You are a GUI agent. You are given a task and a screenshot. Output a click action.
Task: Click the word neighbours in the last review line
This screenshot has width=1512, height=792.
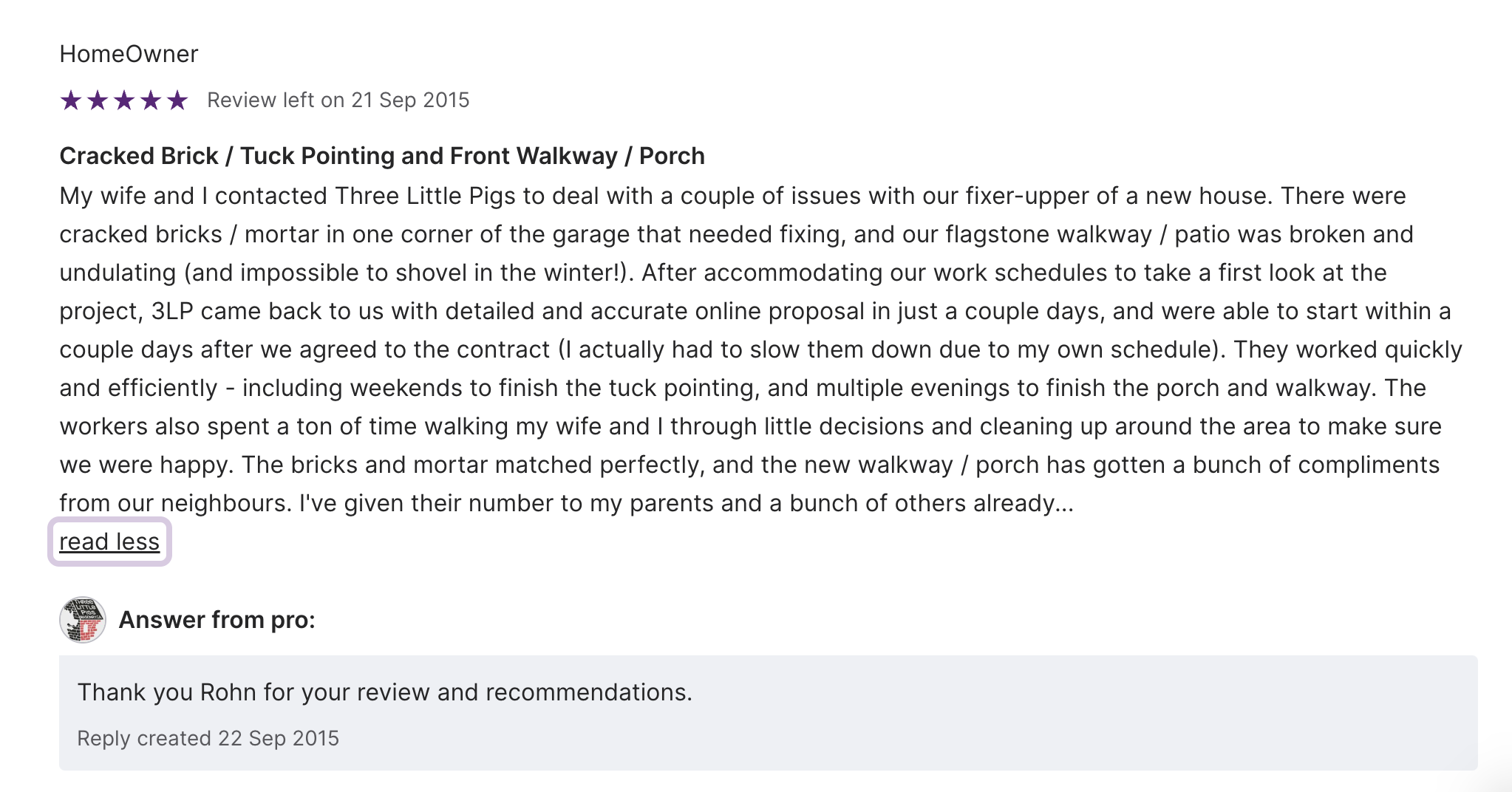(x=226, y=503)
